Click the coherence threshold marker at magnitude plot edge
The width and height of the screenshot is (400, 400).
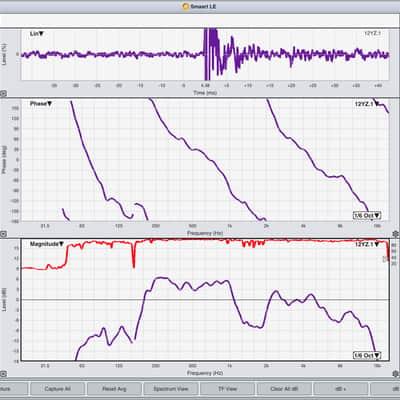point(386,259)
